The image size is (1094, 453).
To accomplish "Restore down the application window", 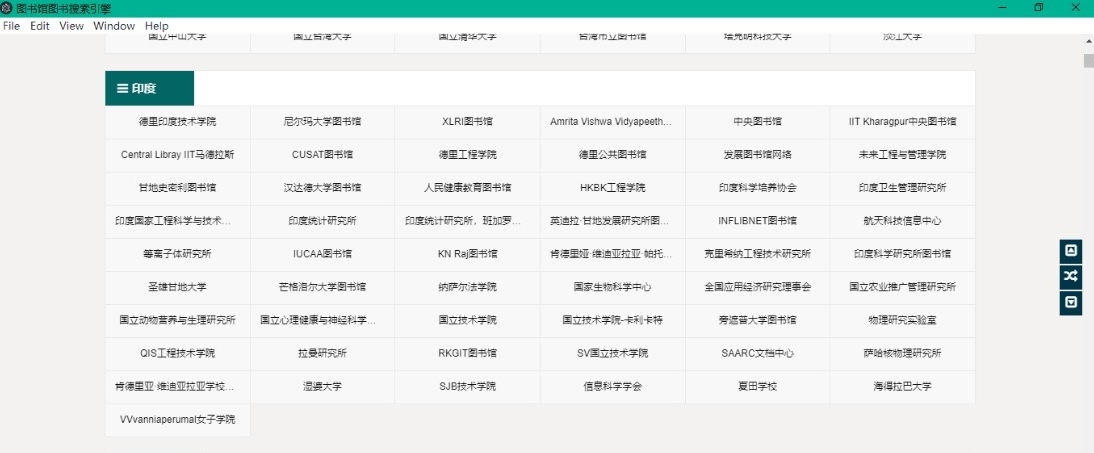I will click(1039, 8).
